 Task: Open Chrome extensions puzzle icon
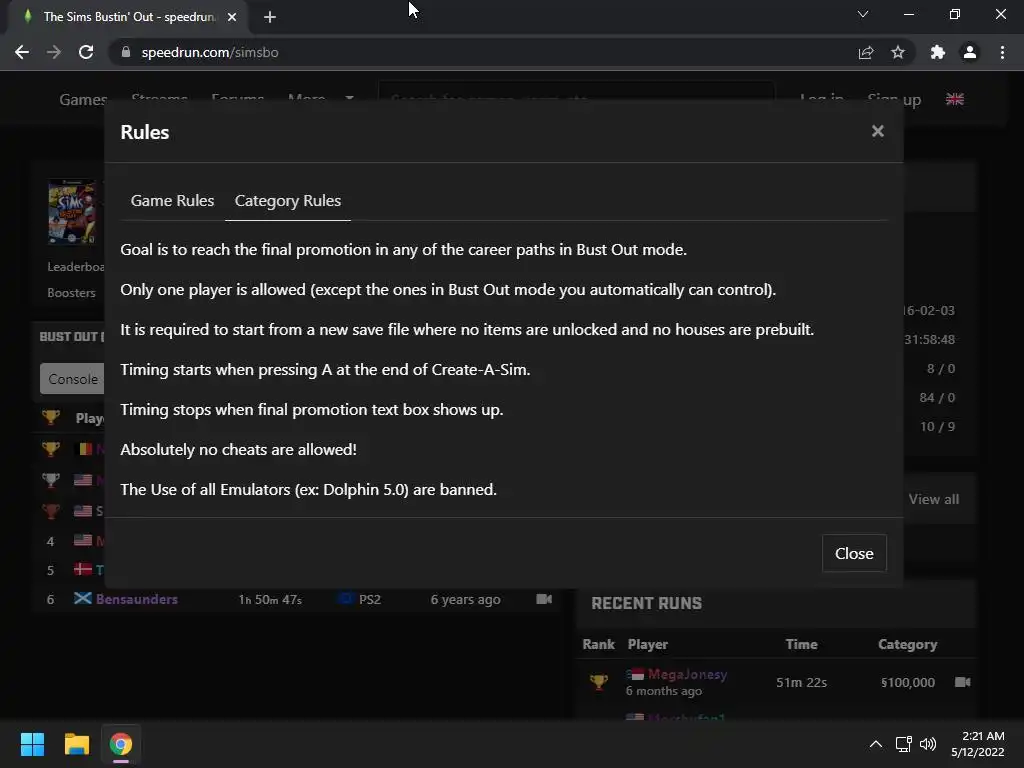tap(937, 52)
